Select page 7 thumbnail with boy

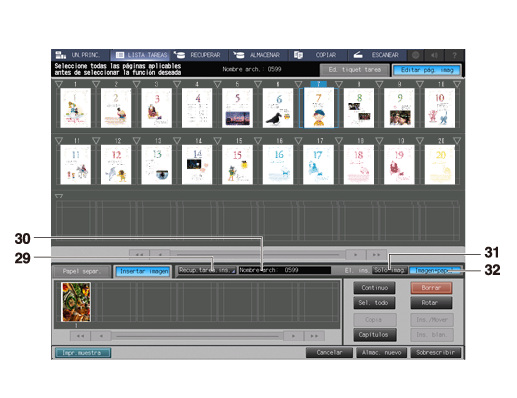318,108
